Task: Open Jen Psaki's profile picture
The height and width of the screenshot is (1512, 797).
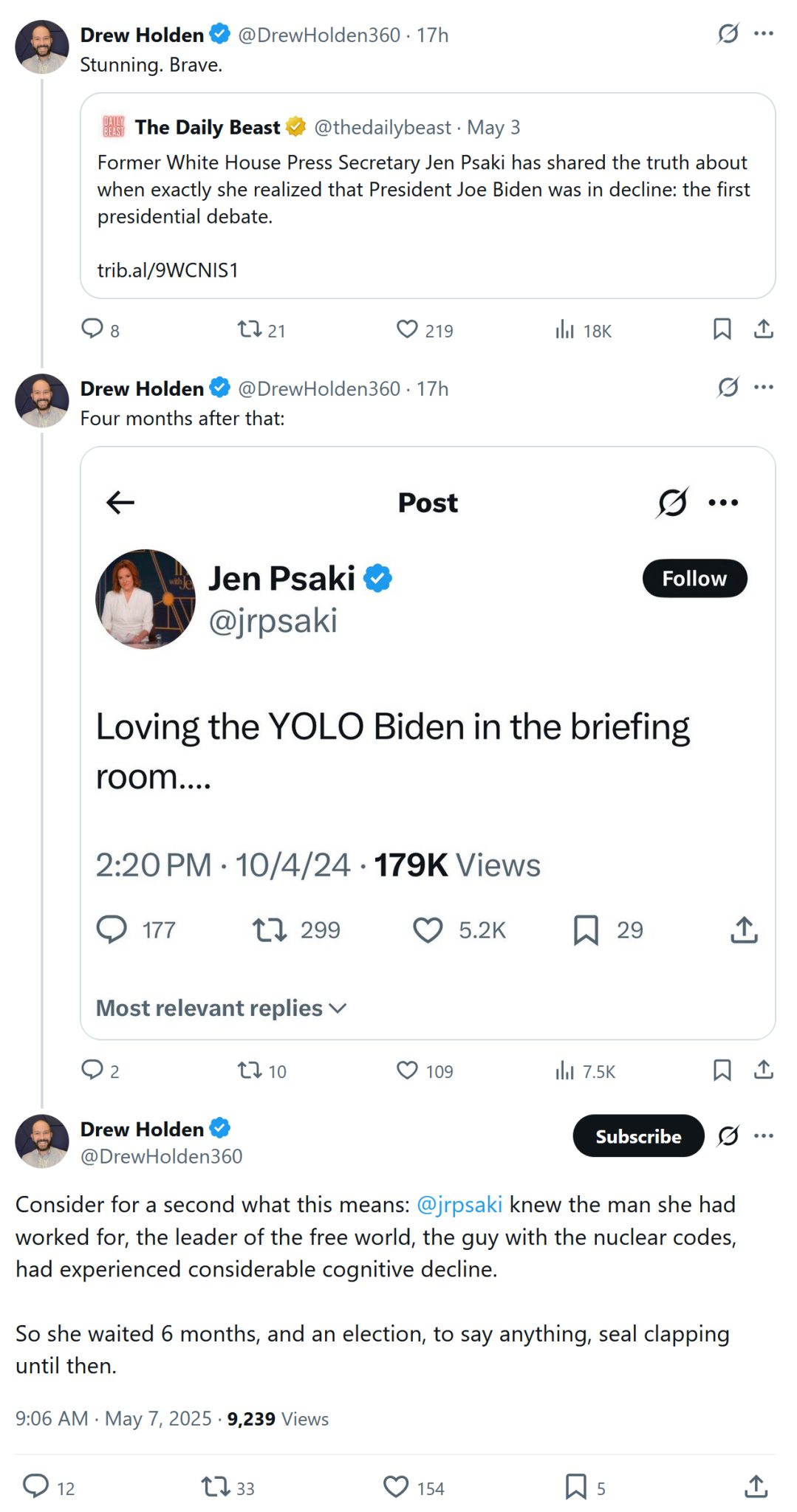Action: pos(146,599)
